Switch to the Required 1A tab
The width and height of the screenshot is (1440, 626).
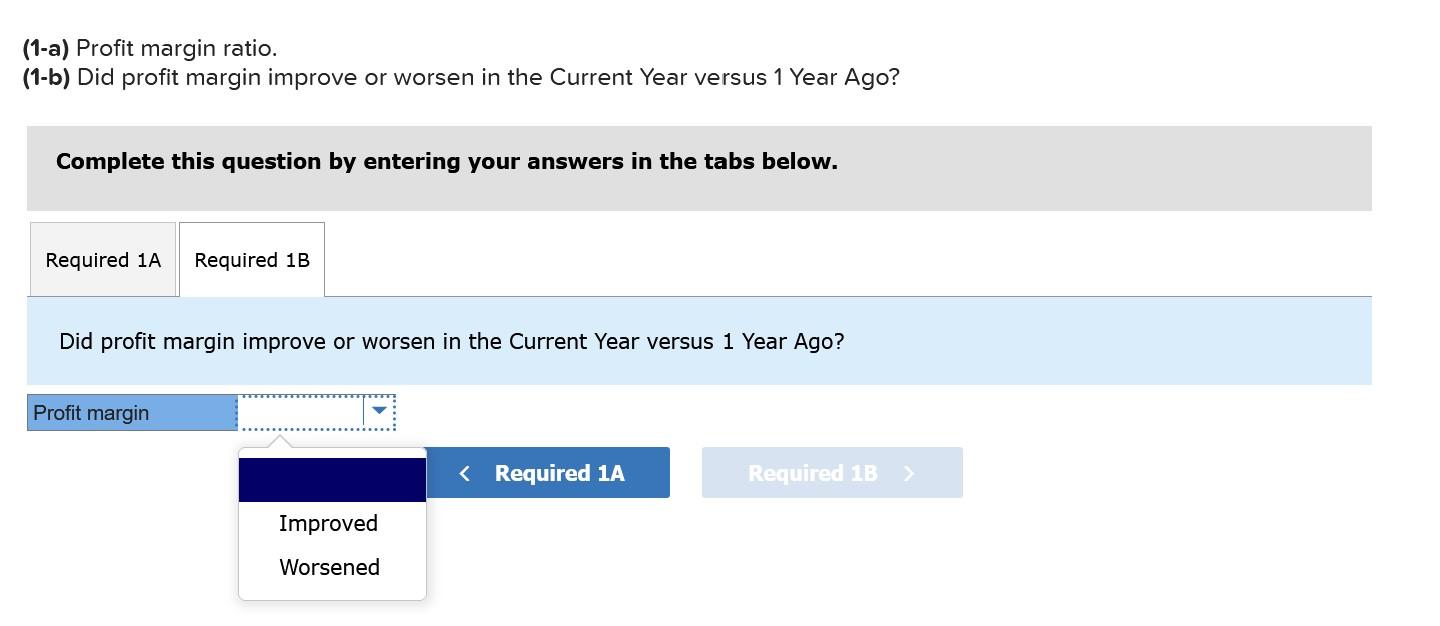pos(103,259)
